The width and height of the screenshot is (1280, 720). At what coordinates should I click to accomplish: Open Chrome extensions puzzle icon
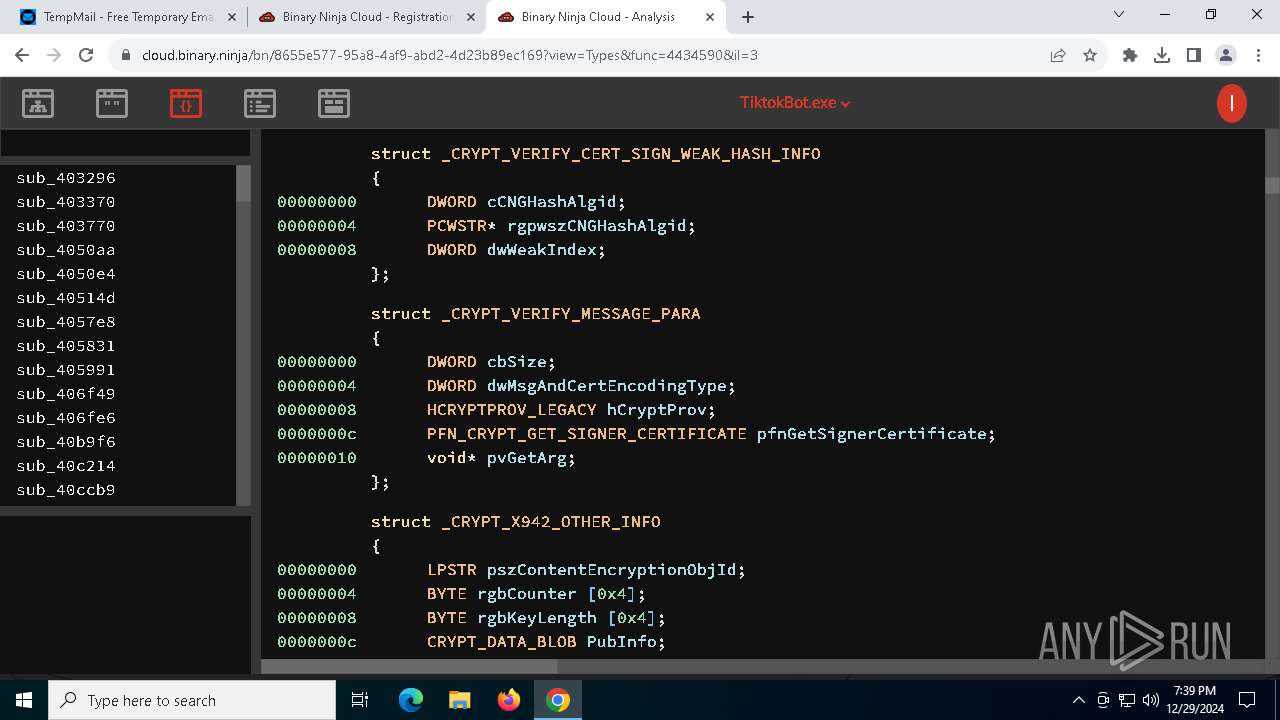[1130, 56]
